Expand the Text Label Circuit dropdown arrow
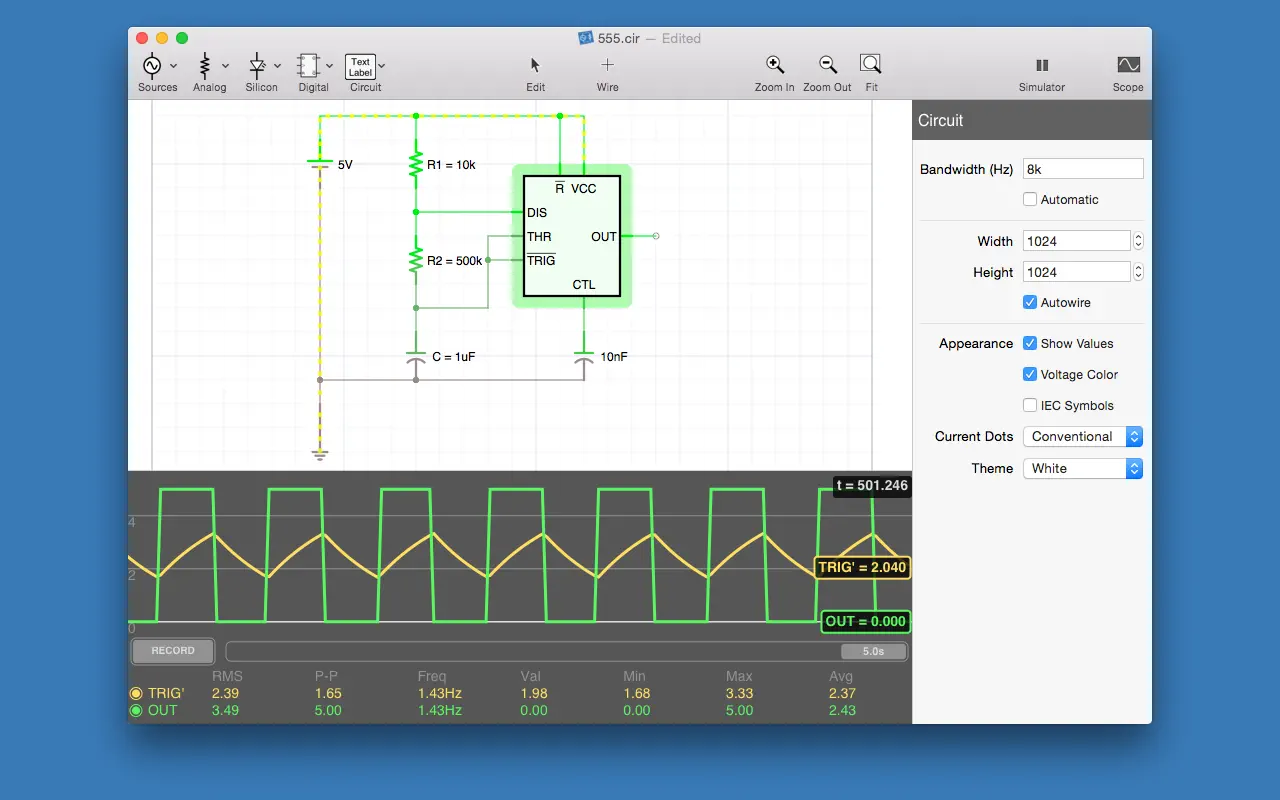 click(382, 66)
